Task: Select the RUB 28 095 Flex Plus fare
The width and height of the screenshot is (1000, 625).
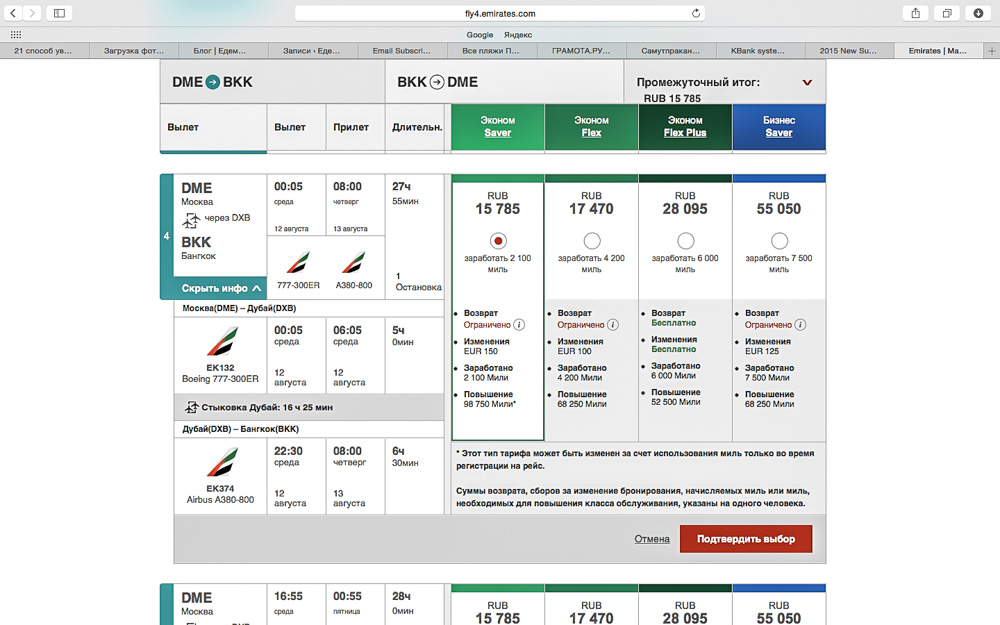Action: point(685,241)
